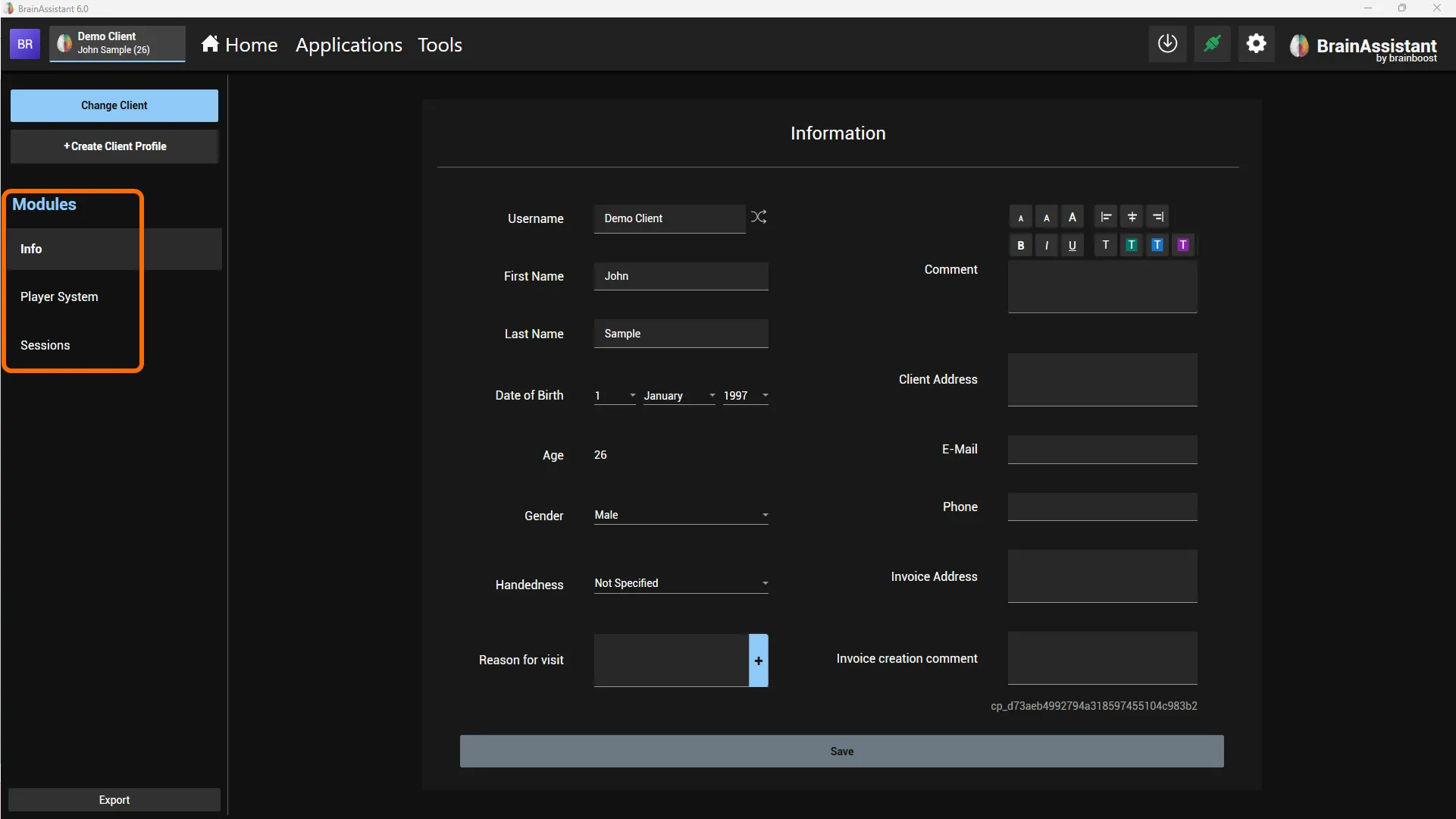Click the power/shutdown icon in top bar

coord(1168,44)
